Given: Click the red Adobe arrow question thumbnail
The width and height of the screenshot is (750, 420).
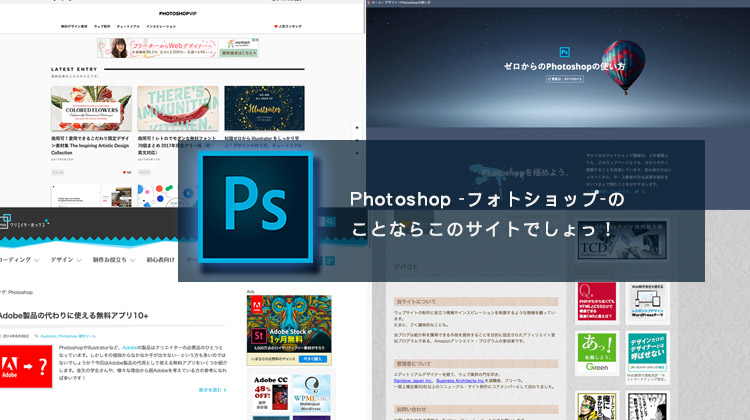Looking at the screenshot, I should click(26, 366).
